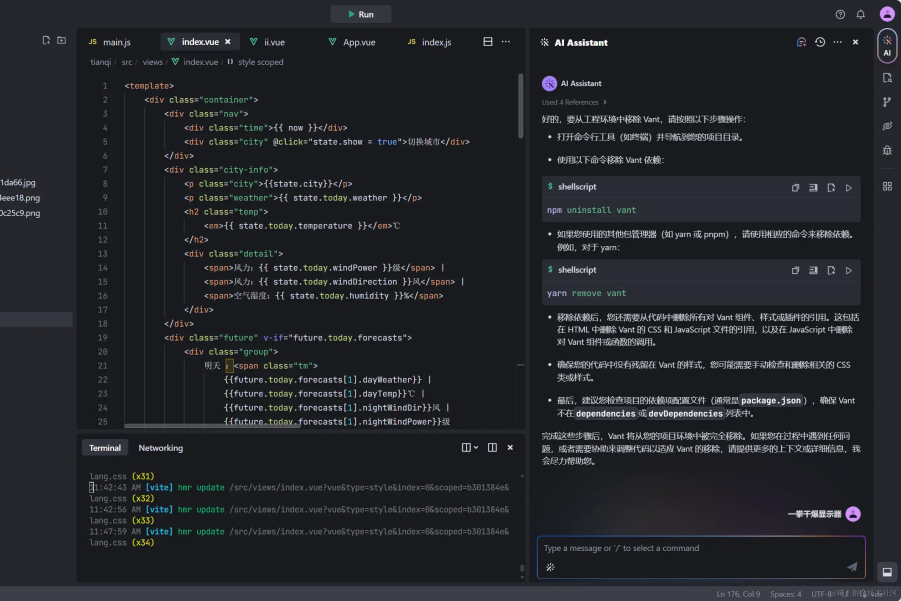The image size is (901, 601).
Task: Switch to the App.vue tab
Action: click(x=351, y=42)
